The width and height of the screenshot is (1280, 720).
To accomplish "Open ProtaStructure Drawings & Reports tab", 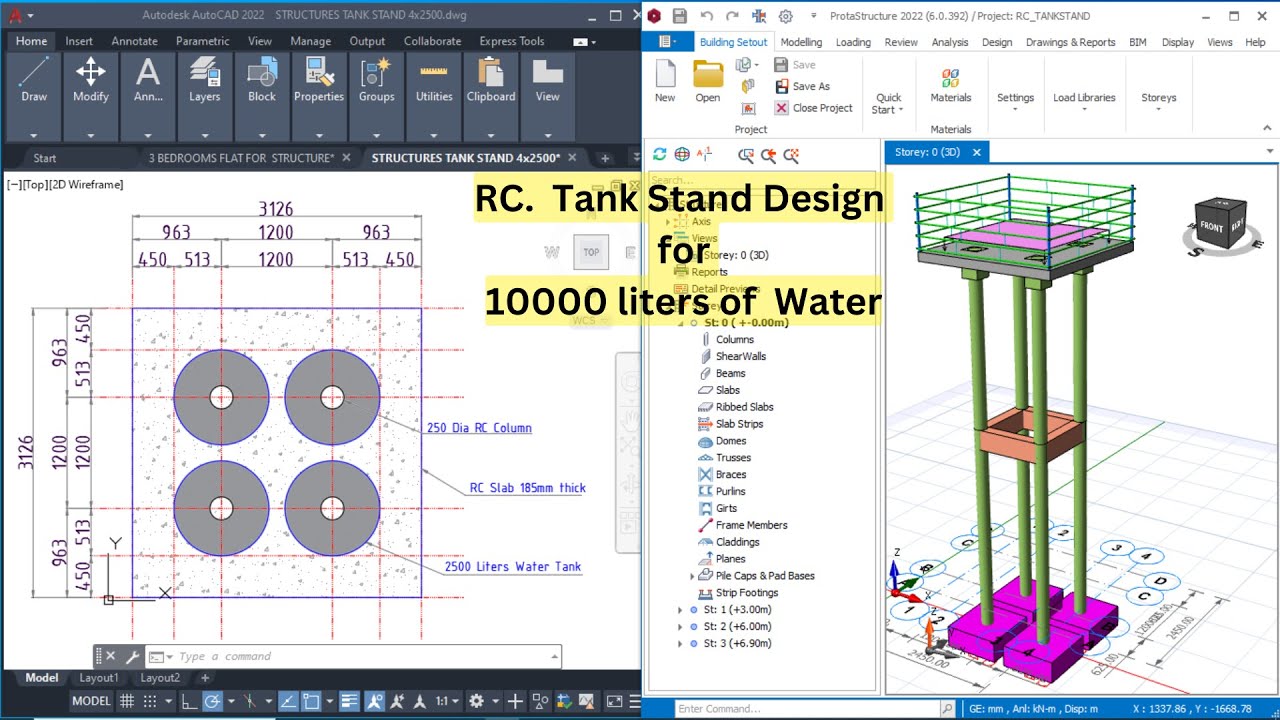I will [1070, 42].
